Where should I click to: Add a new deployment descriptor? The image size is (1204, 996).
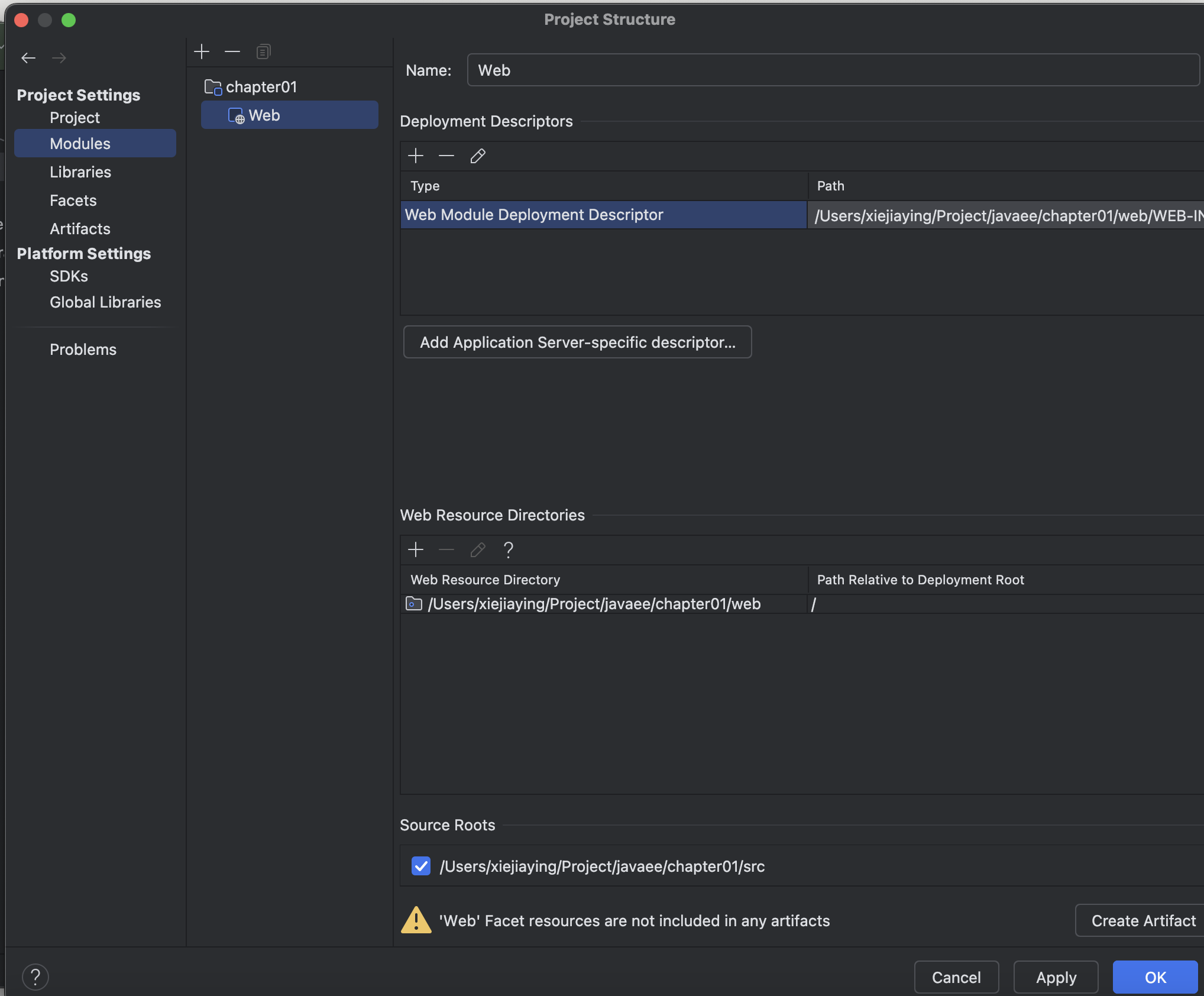[416, 156]
